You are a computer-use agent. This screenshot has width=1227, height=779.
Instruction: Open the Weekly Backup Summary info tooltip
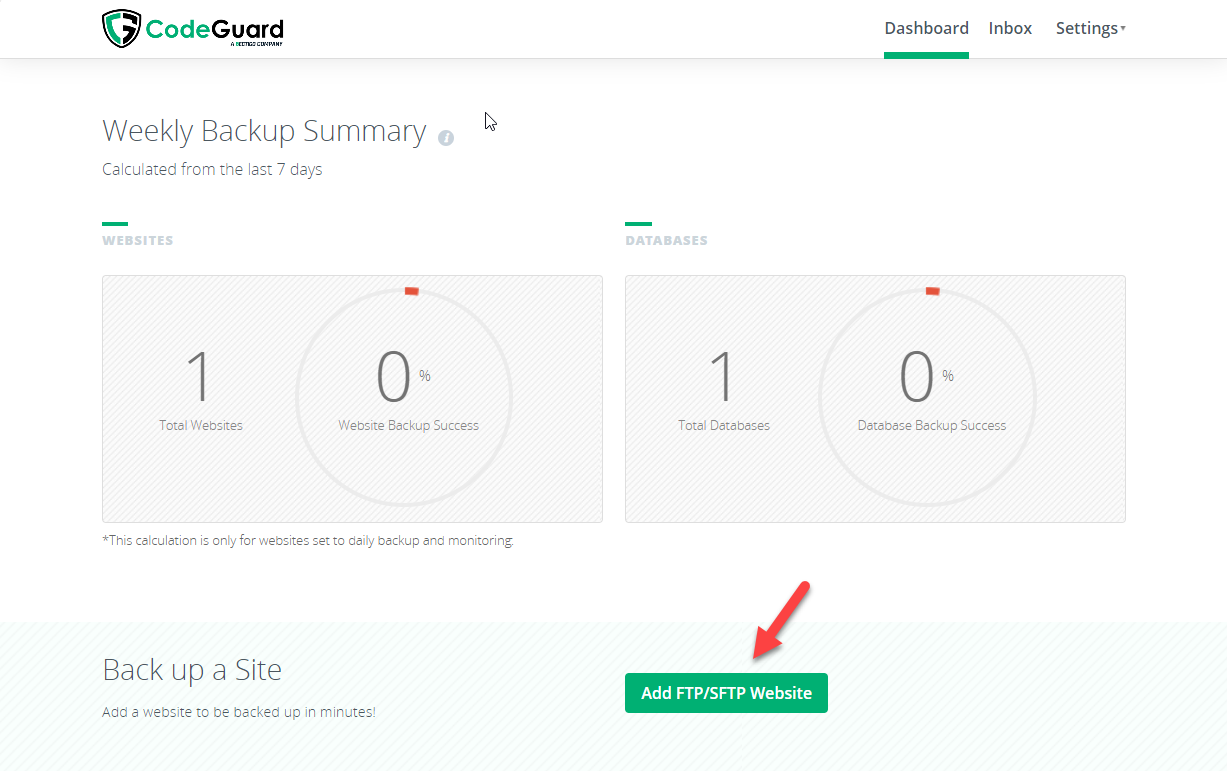tap(448, 137)
